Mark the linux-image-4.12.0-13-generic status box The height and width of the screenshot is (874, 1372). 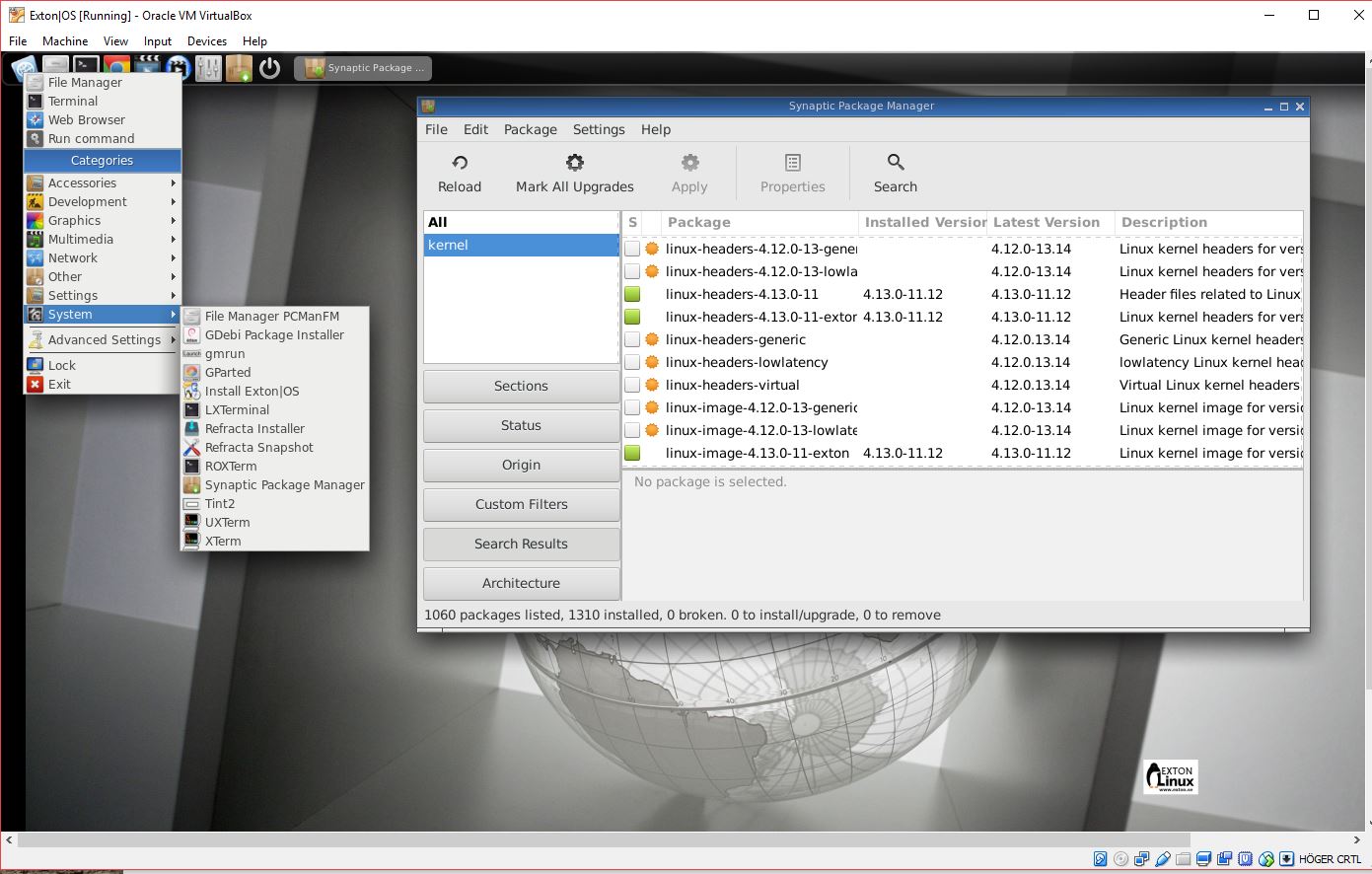click(632, 407)
